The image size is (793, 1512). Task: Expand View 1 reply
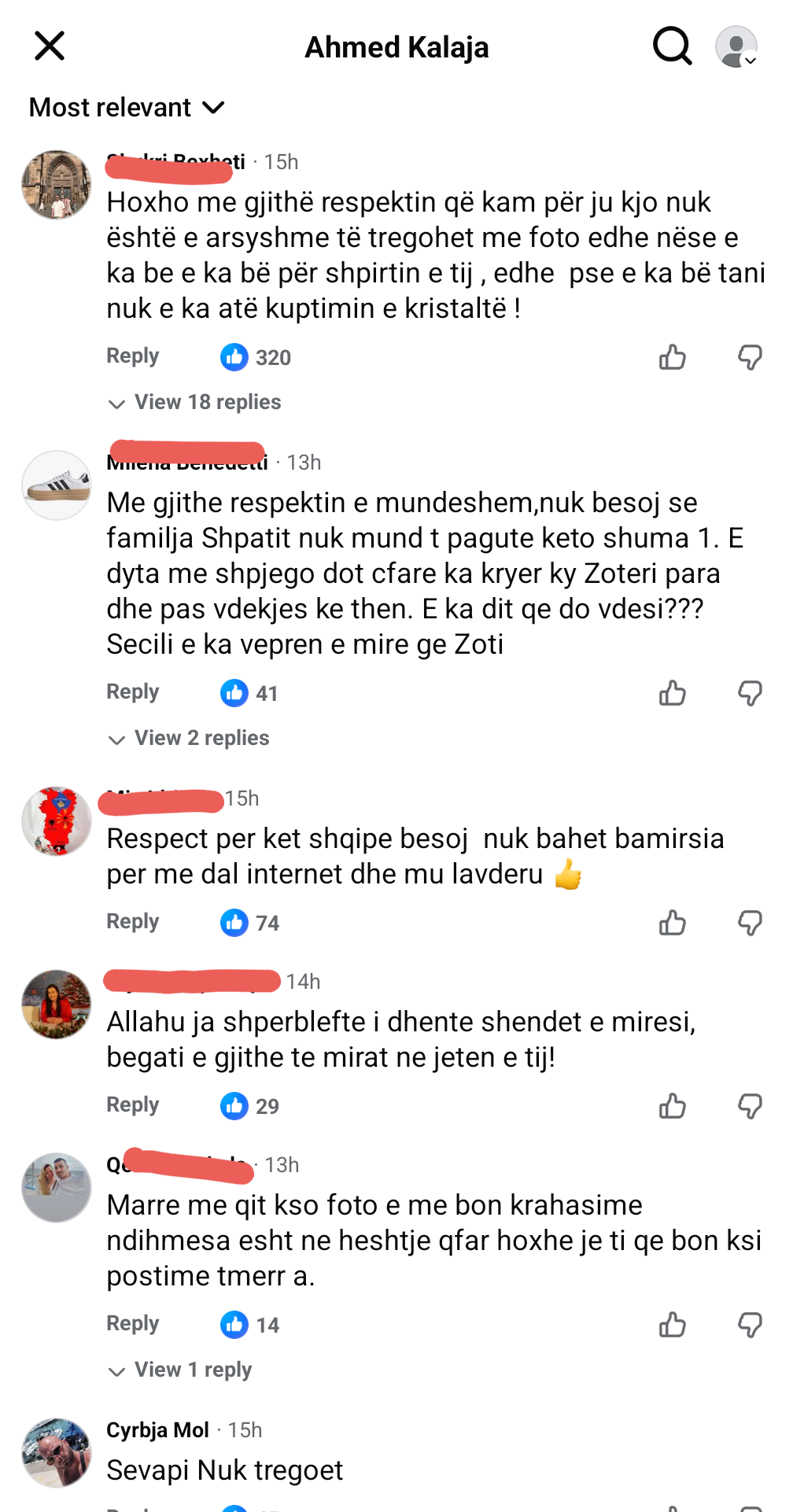point(180,1370)
